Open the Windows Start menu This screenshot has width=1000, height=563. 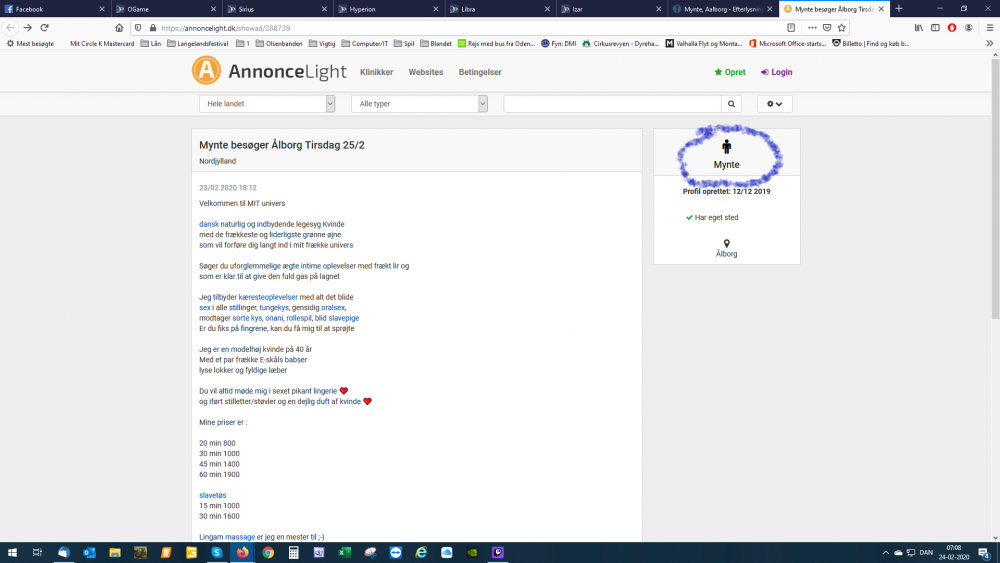click(12, 553)
